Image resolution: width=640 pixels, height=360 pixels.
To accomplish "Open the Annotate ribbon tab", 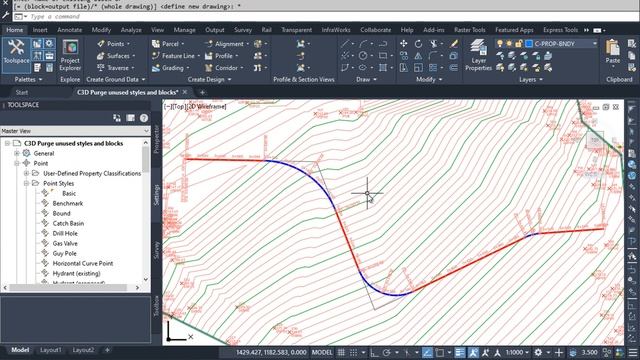I will 69,30.
